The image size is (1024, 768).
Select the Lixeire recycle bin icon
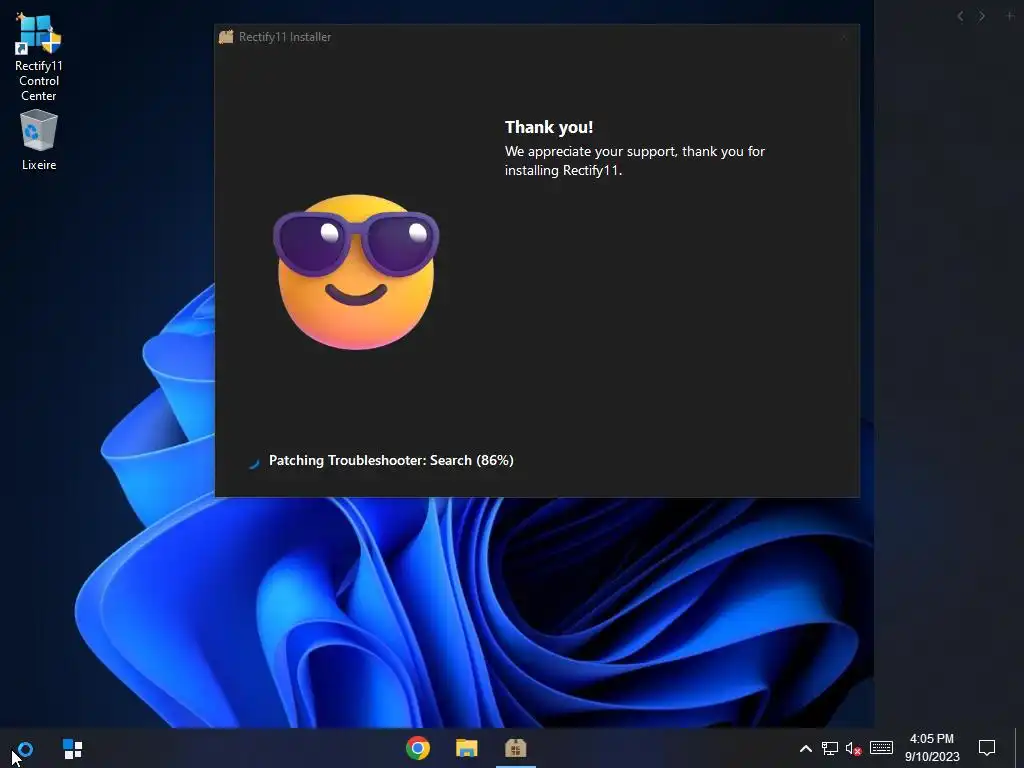pyautogui.click(x=39, y=140)
